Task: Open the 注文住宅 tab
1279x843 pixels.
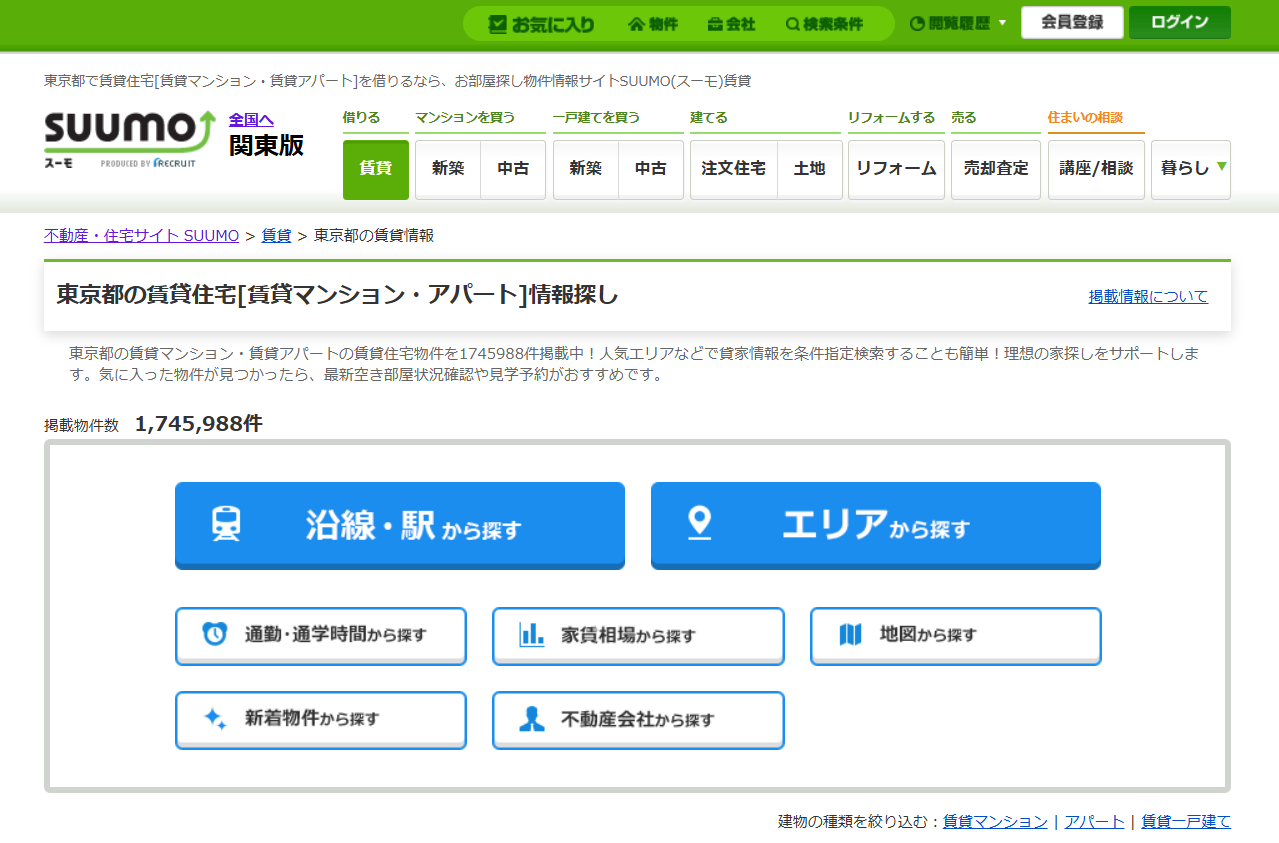Action: click(x=734, y=169)
